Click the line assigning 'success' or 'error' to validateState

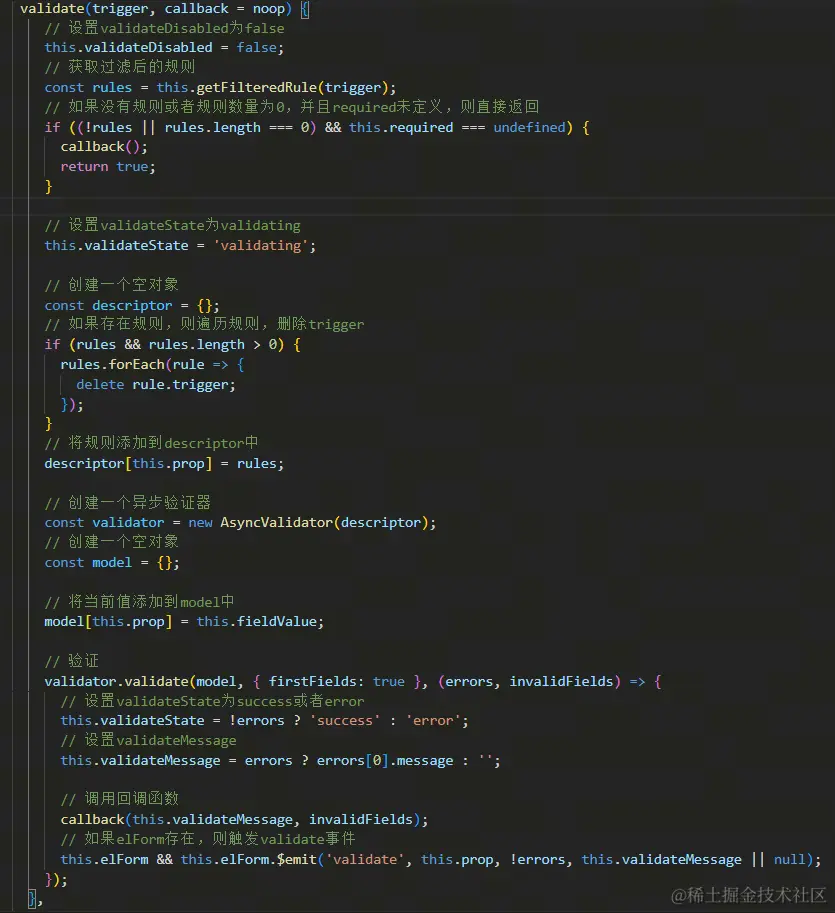pos(264,721)
